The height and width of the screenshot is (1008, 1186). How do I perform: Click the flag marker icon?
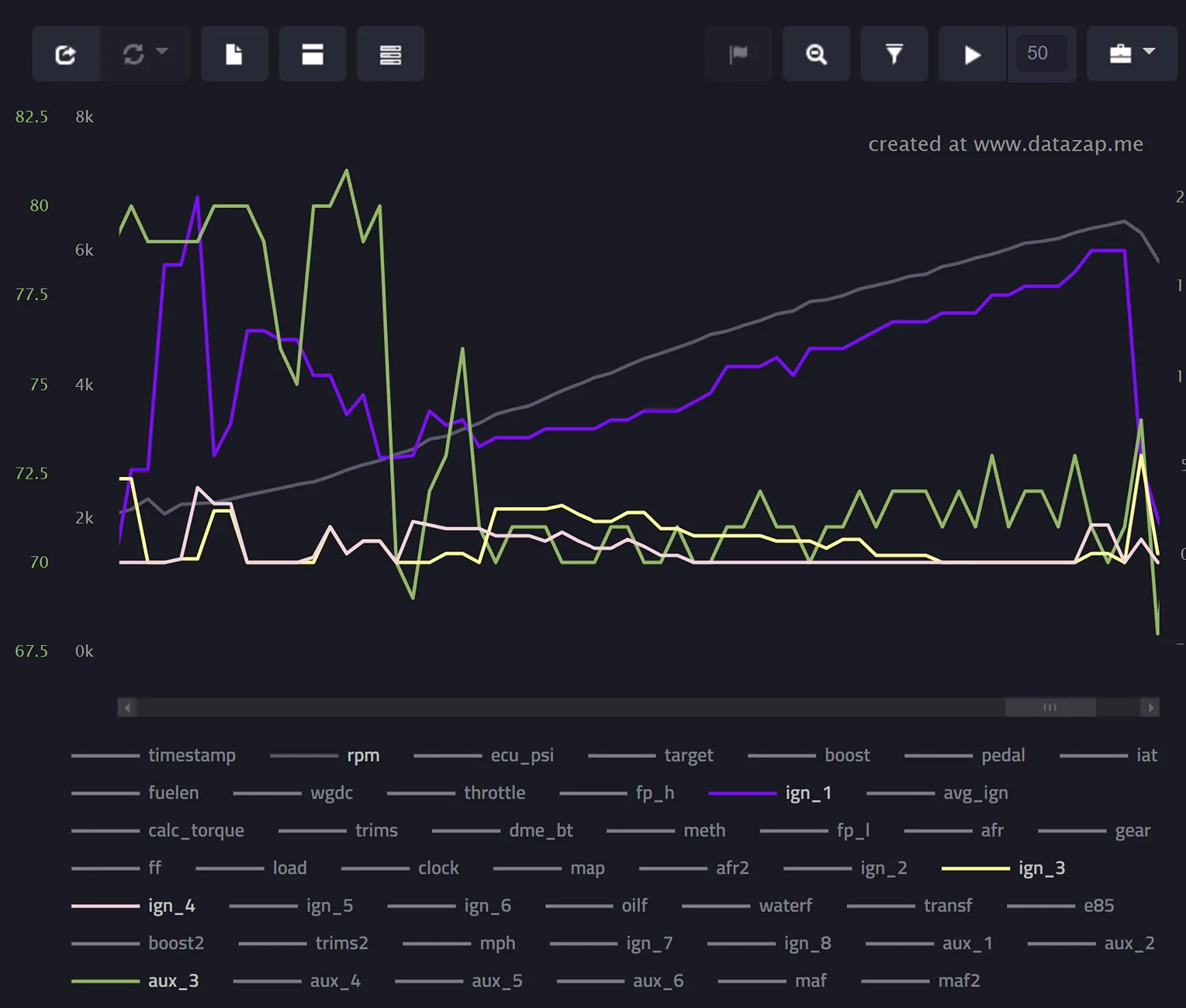coord(738,54)
